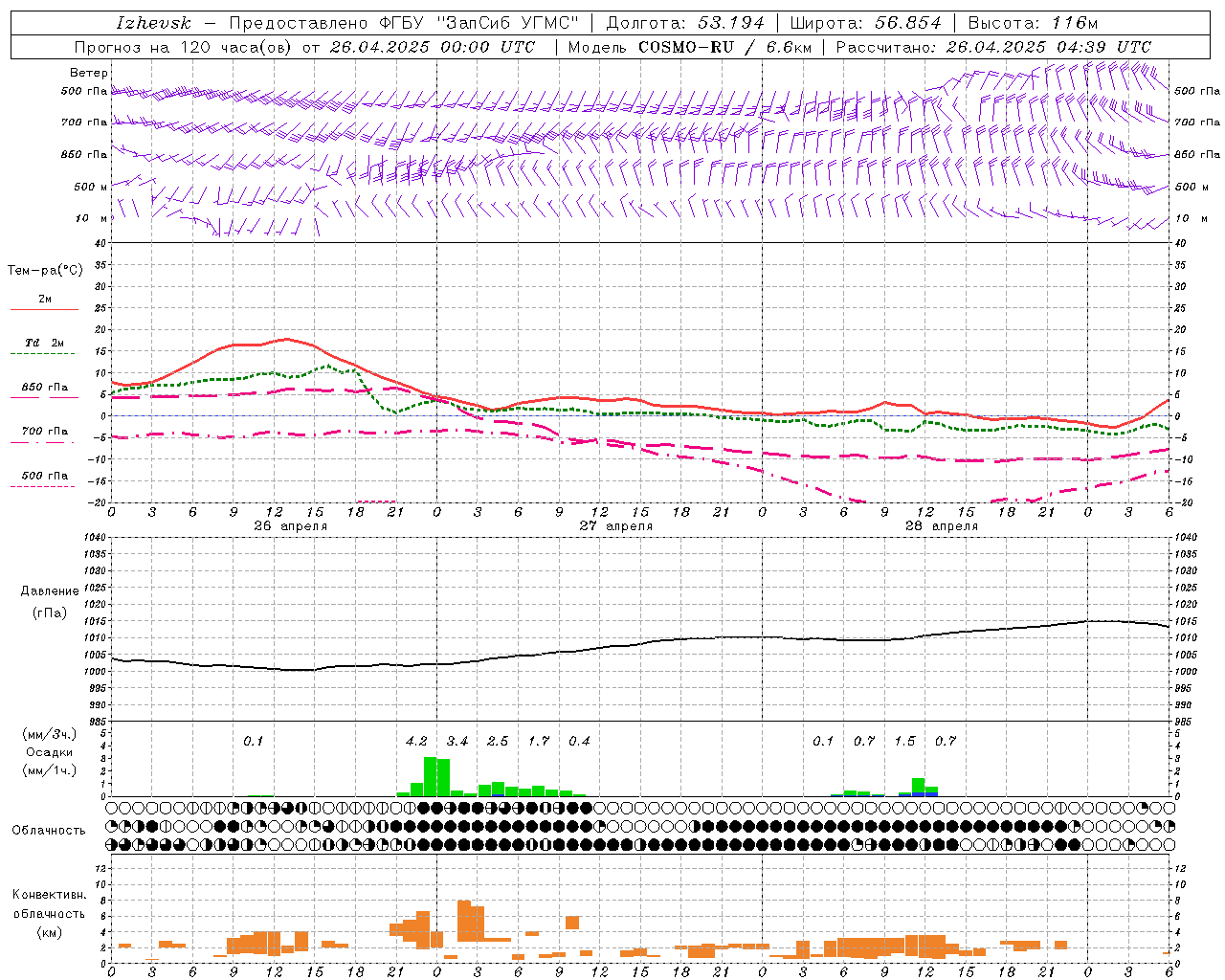Click the solid red legend line under "2м"
The height and width of the screenshot is (980, 1225).
44,310
